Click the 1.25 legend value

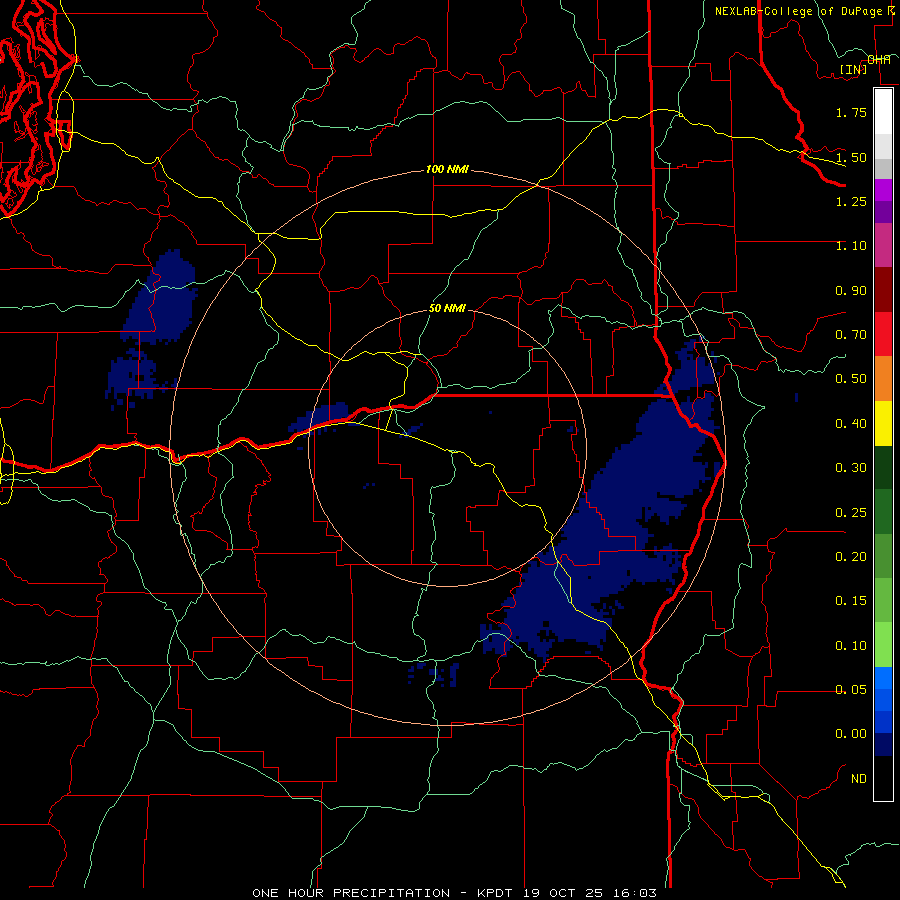[x=851, y=201]
